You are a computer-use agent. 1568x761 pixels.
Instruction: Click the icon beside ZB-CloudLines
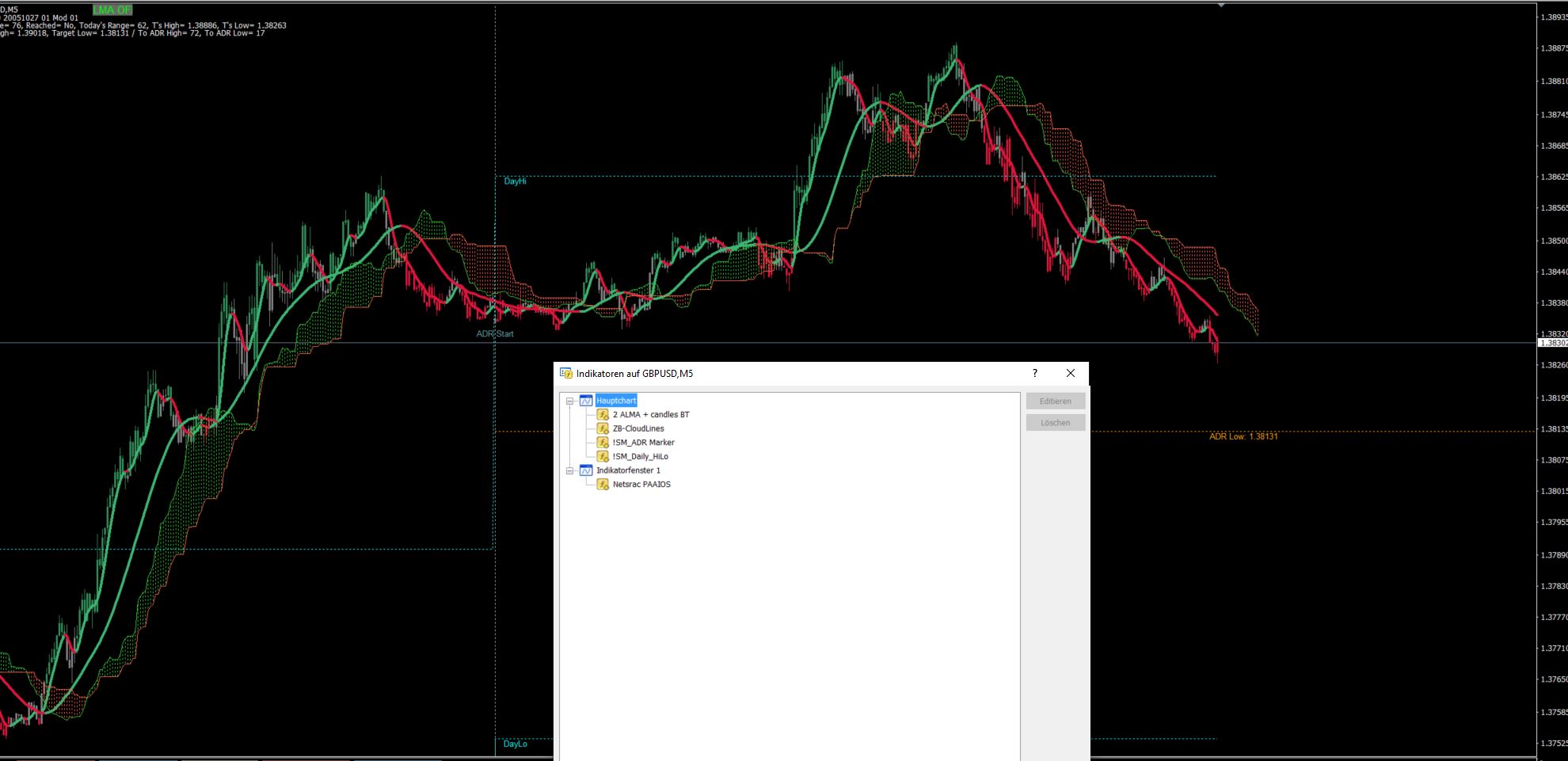coord(603,428)
